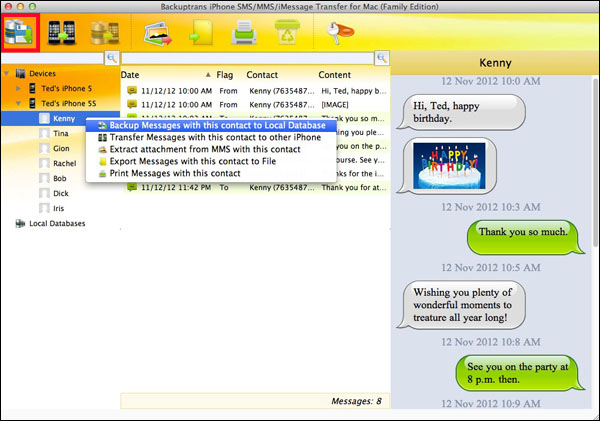Click the key registration toolbar icon

tap(340, 32)
